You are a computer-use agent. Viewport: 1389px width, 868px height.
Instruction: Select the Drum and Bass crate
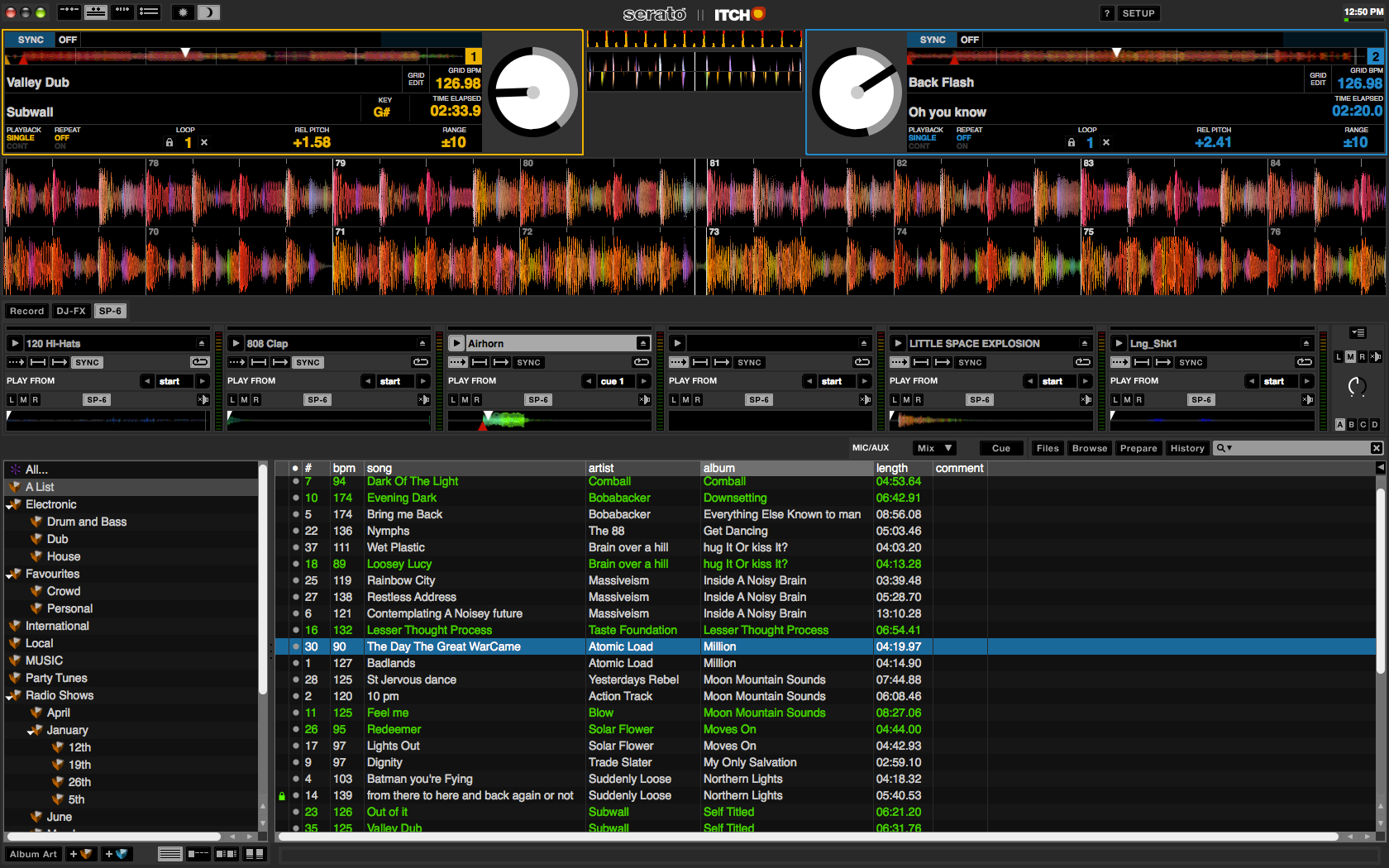(x=87, y=522)
